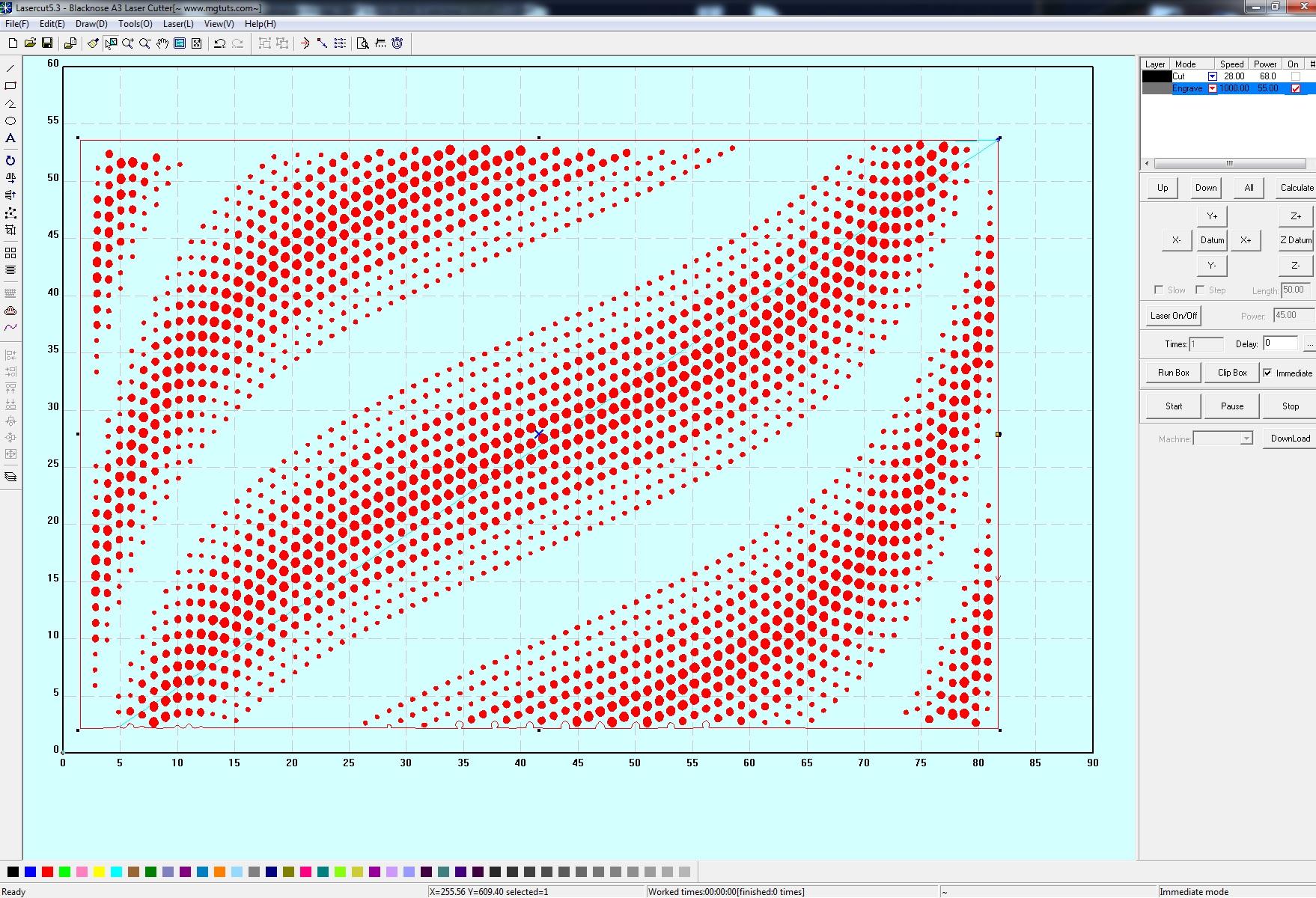The width and height of the screenshot is (1316, 898).
Task: Open the Engrave layer mode dropdown
Action: click(1212, 88)
